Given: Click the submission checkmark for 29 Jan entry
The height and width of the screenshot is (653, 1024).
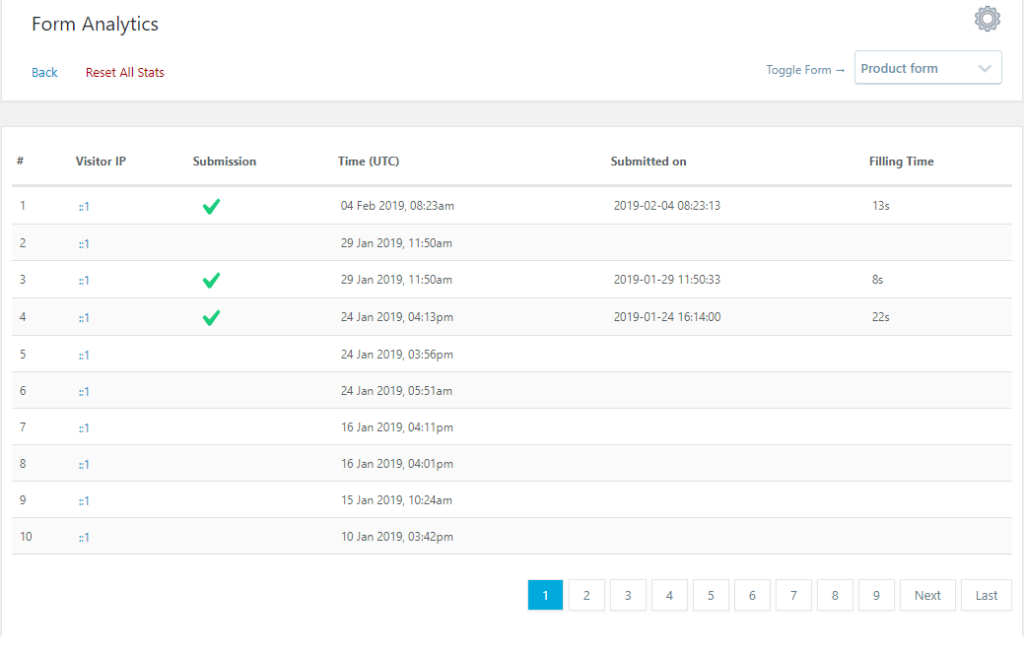Looking at the screenshot, I should pyautogui.click(x=210, y=279).
